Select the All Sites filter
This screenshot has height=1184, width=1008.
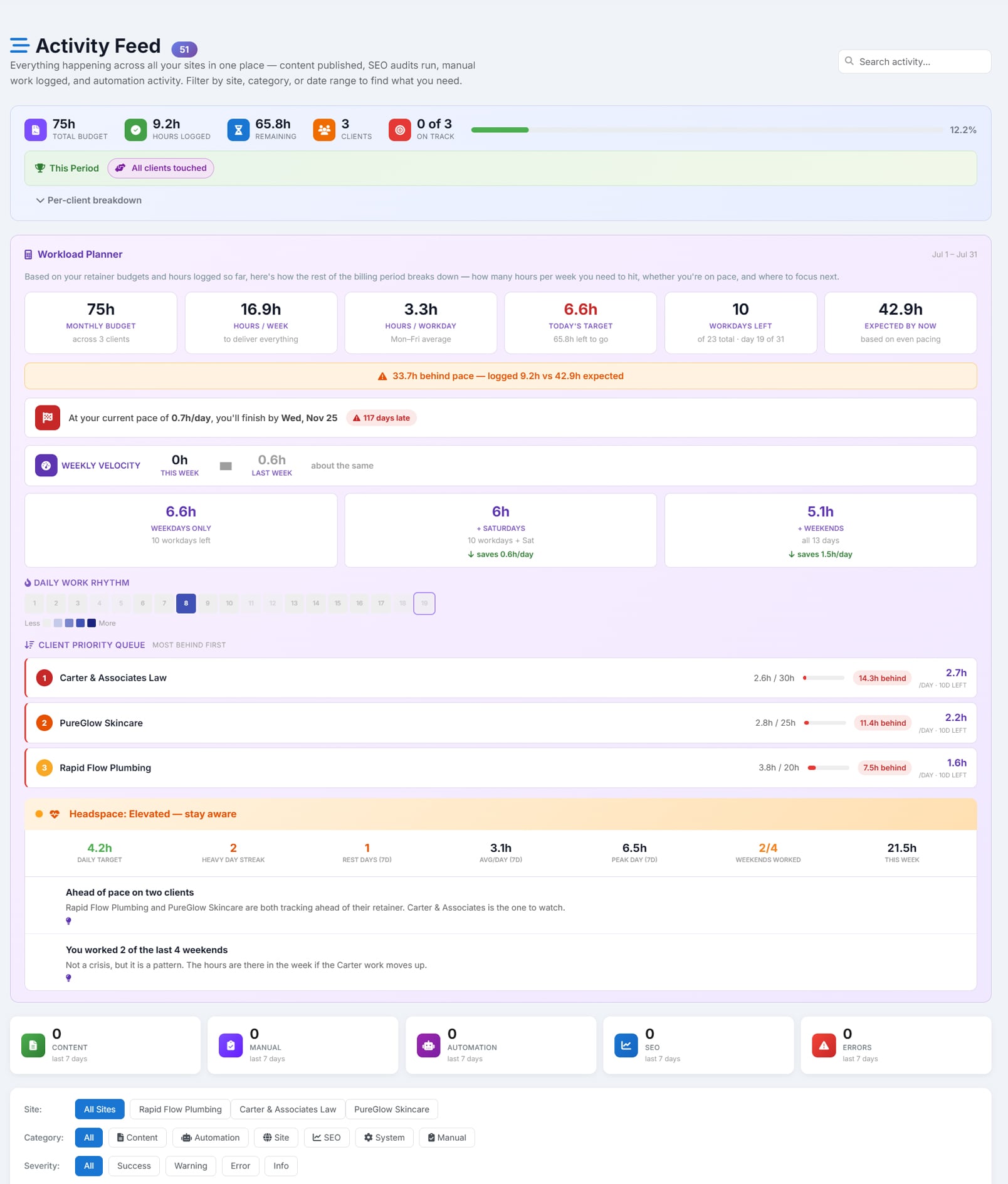coord(100,1109)
